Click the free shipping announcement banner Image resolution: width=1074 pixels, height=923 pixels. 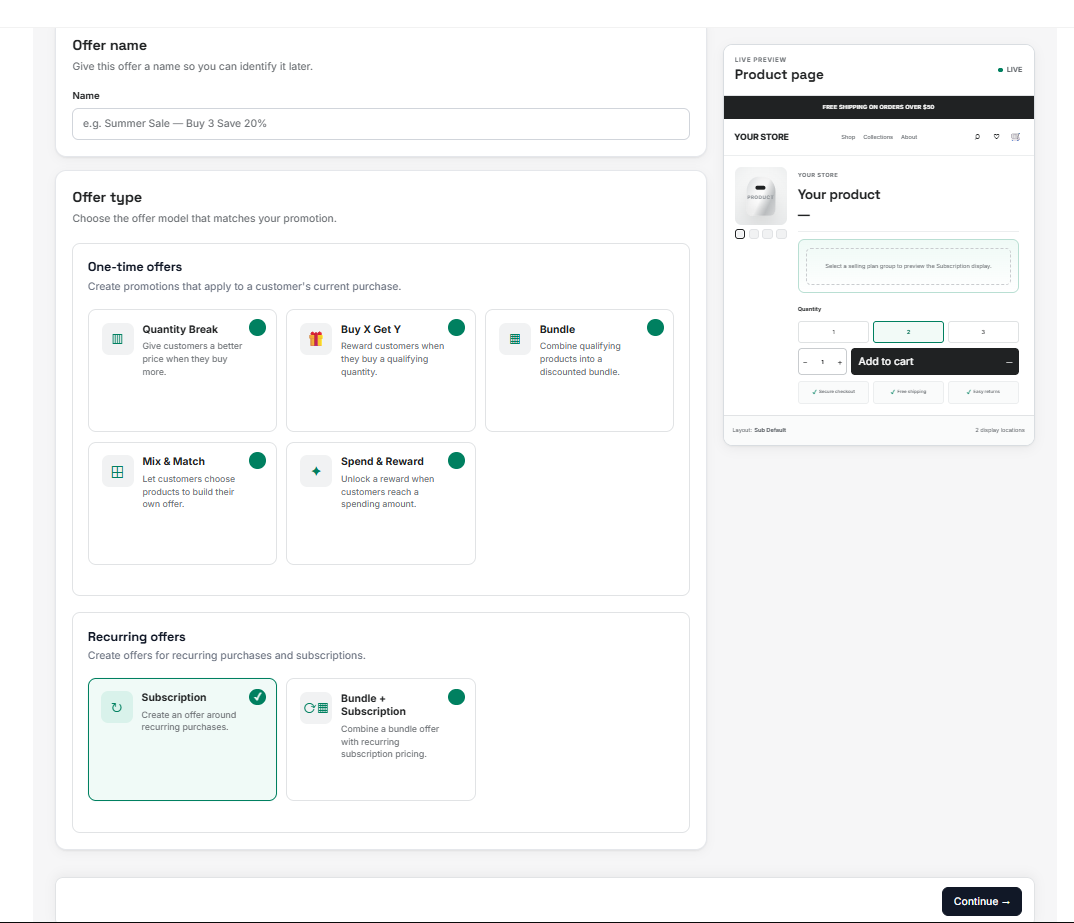(x=879, y=108)
